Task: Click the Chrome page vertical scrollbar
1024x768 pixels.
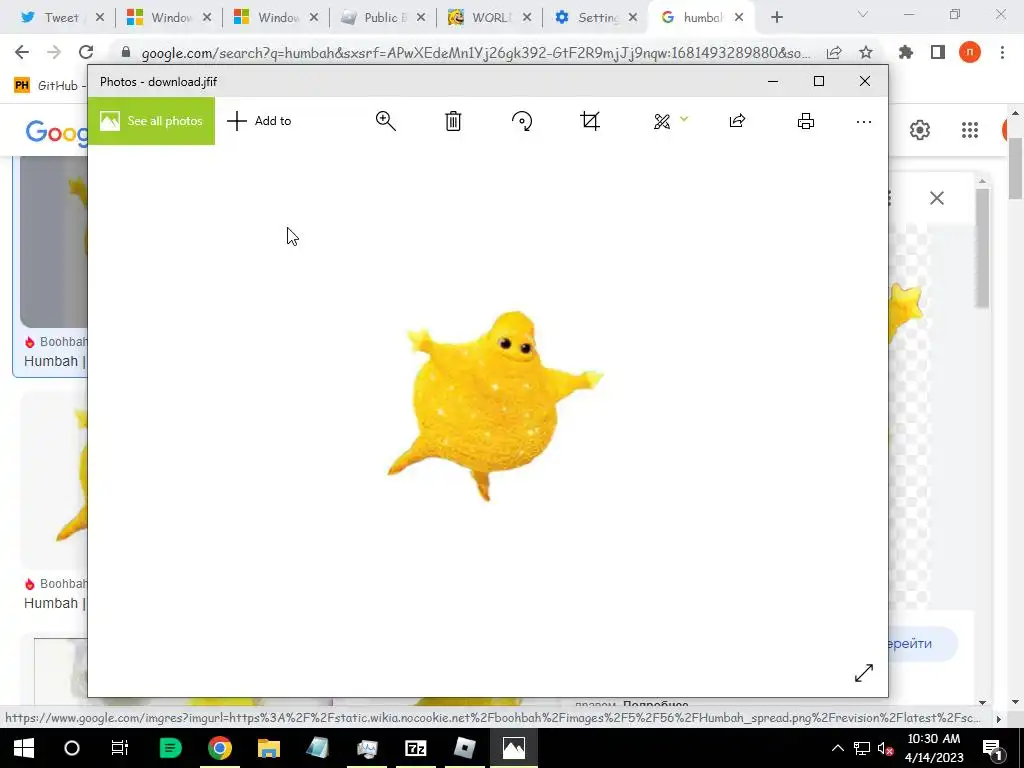Action: point(1016,168)
